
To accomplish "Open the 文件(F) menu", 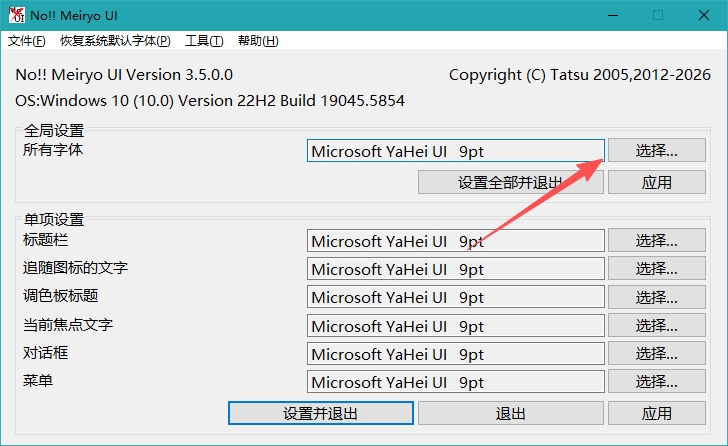I will [x=27, y=41].
